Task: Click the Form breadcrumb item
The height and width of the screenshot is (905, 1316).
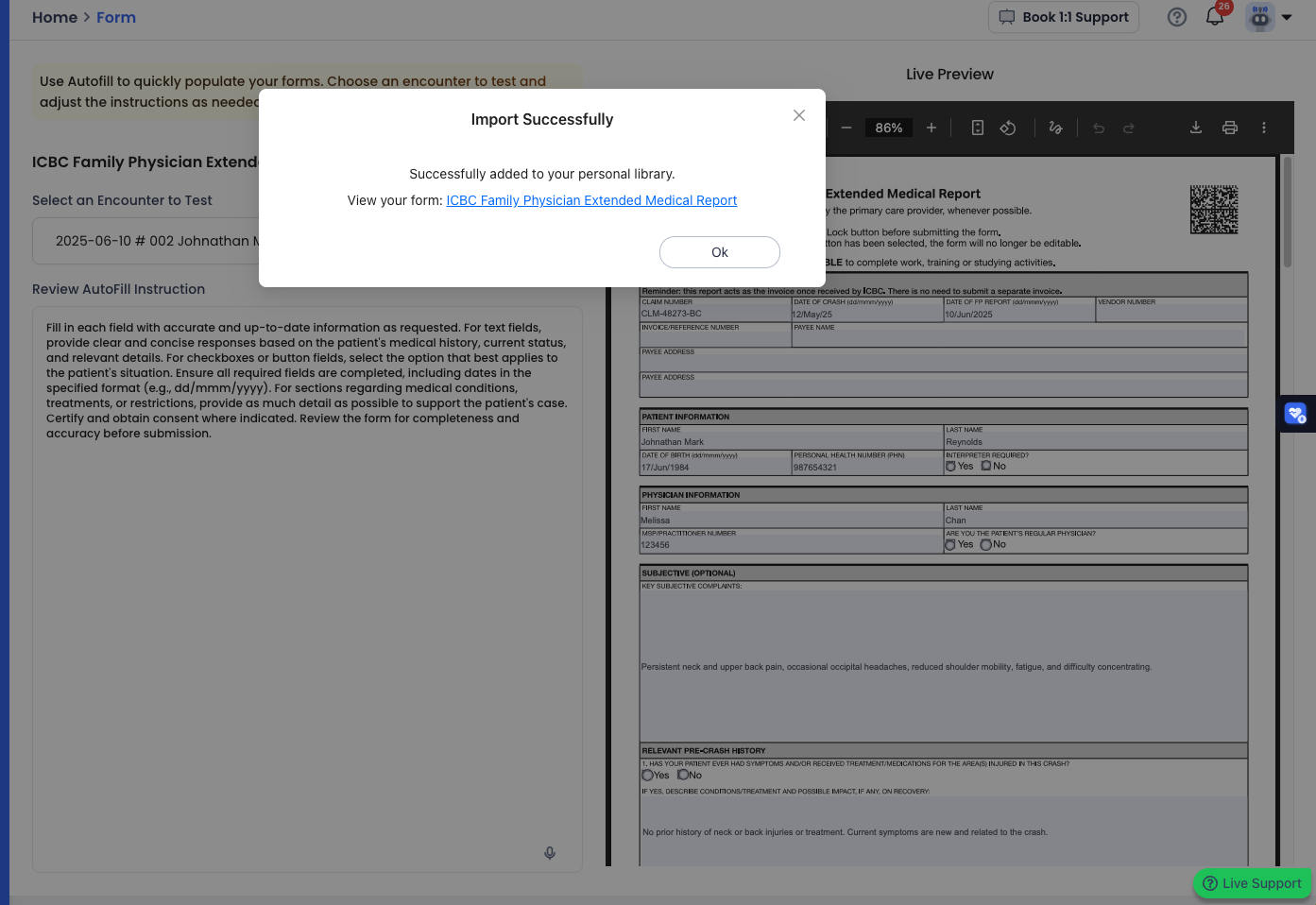Action: pyautogui.click(x=116, y=17)
